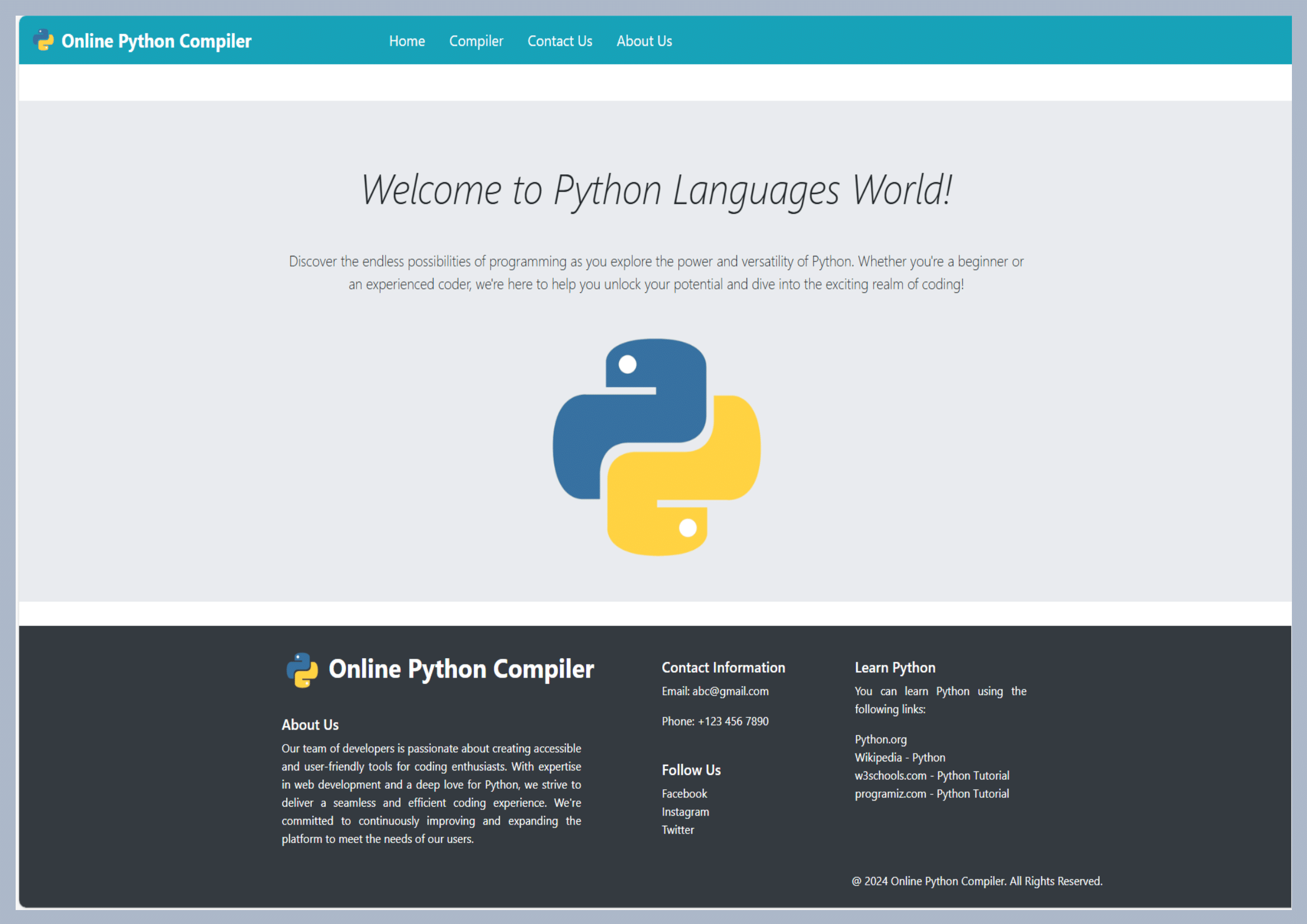Image resolution: width=1307 pixels, height=924 pixels.
Task: Click the footer Online Python Compiler heading
Action: 460,669
